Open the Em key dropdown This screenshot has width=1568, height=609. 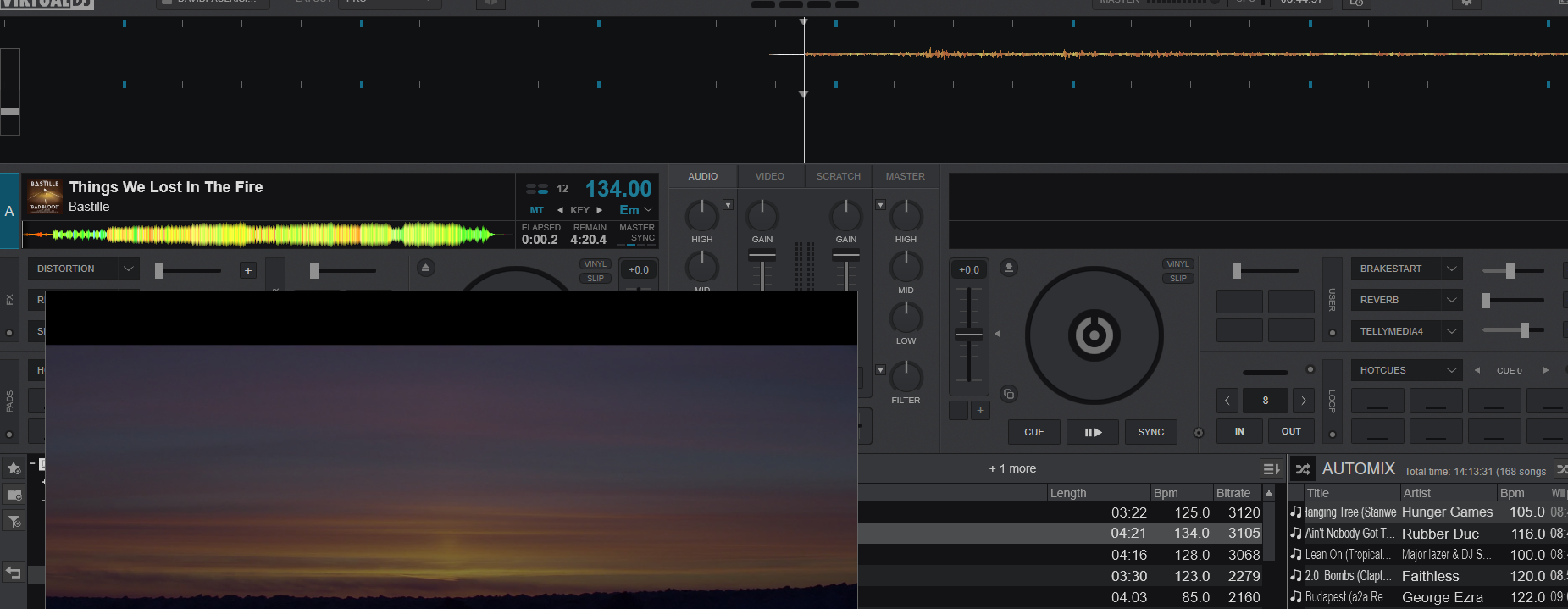coord(636,210)
